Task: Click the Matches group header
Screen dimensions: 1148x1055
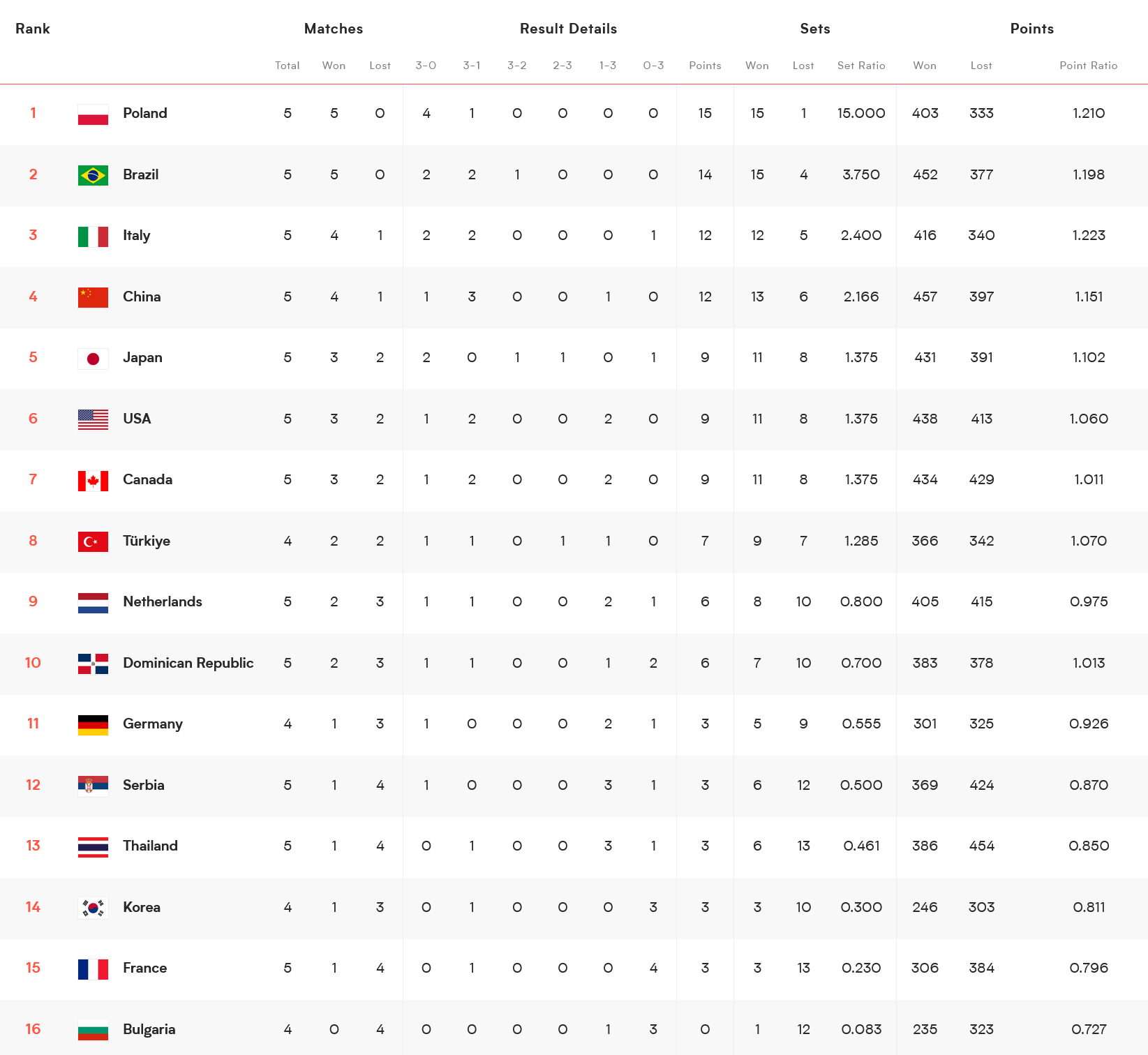Action: 334,29
